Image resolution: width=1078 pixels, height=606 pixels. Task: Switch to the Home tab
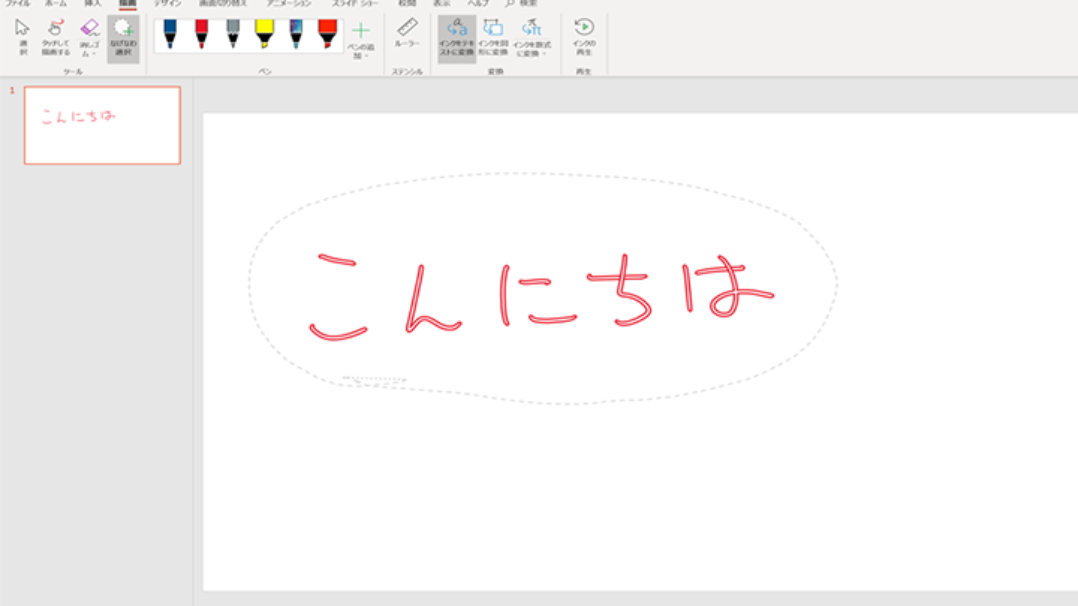tap(56, 3)
